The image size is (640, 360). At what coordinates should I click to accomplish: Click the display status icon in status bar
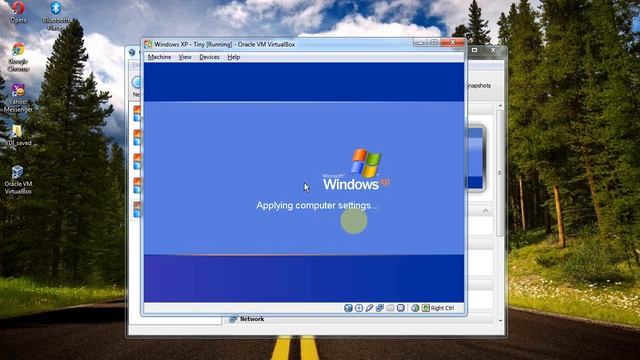point(401,308)
